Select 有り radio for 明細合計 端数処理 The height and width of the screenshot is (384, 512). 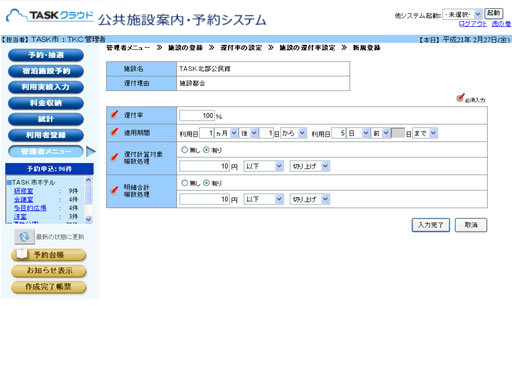pyautogui.click(x=206, y=183)
